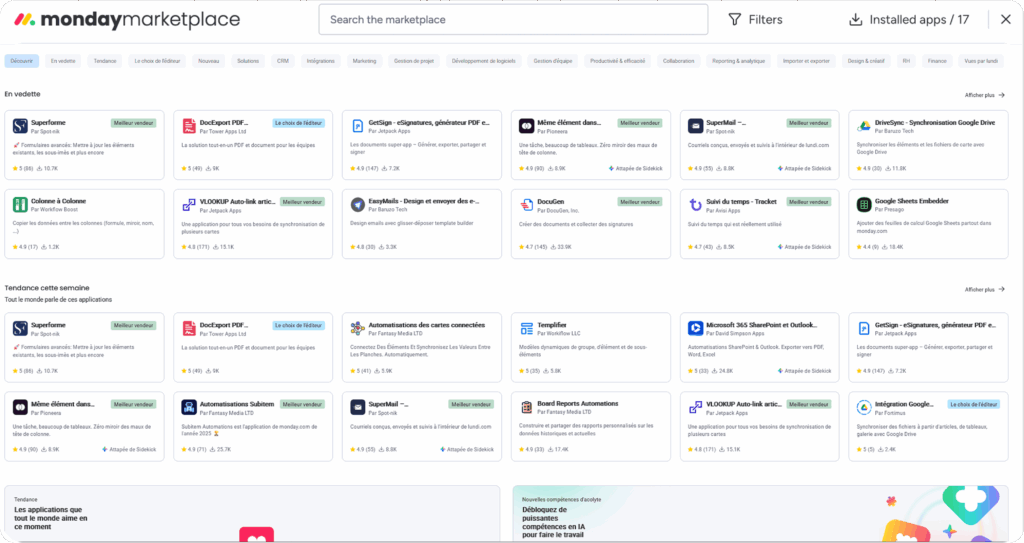Click Afficher plus beside Tendance cette semaine
The image size is (1024, 543).
[x=985, y=289]
